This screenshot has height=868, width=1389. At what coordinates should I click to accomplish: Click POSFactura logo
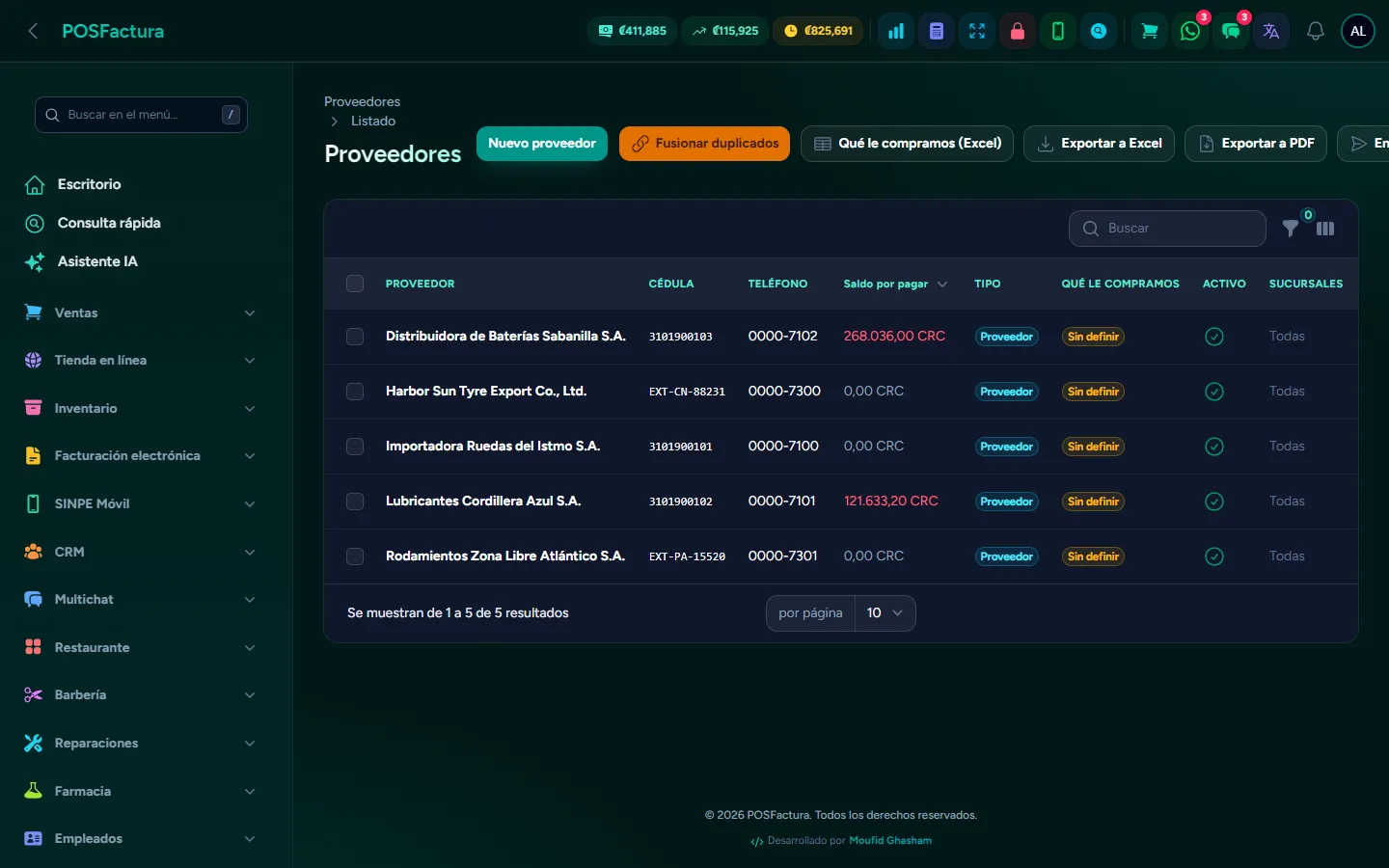113,31
